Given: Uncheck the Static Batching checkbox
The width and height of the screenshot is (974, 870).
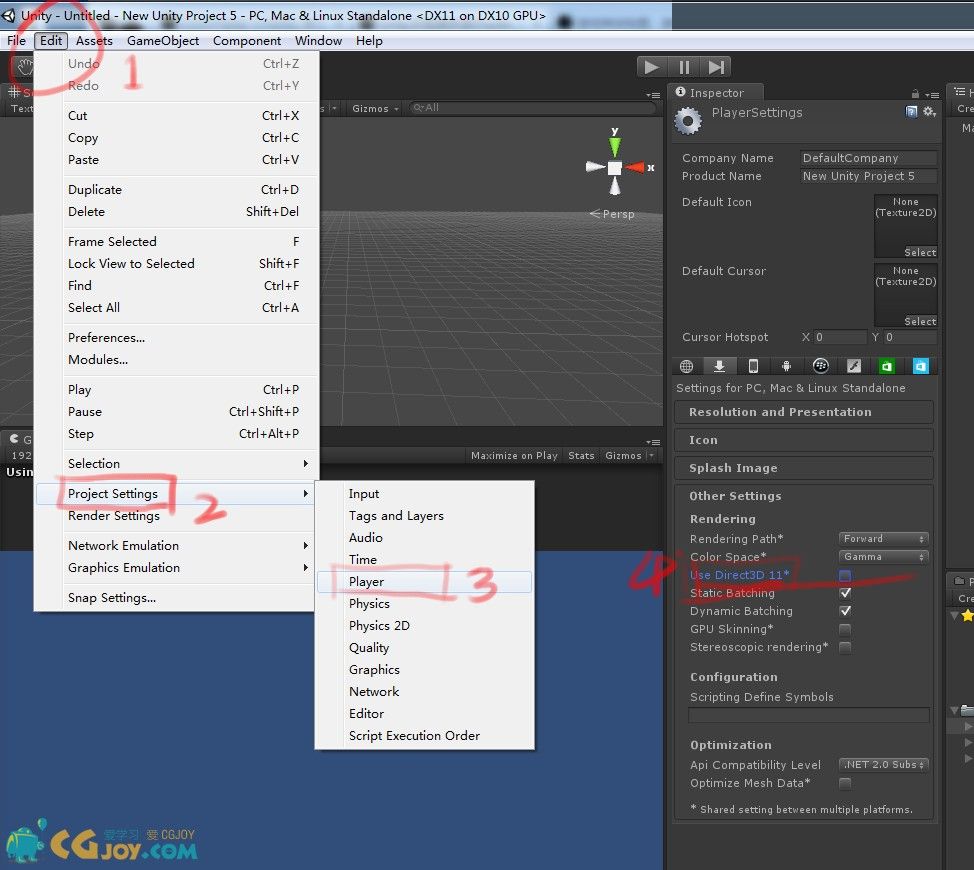Looking at the screenshot, I should pos(845,593).
